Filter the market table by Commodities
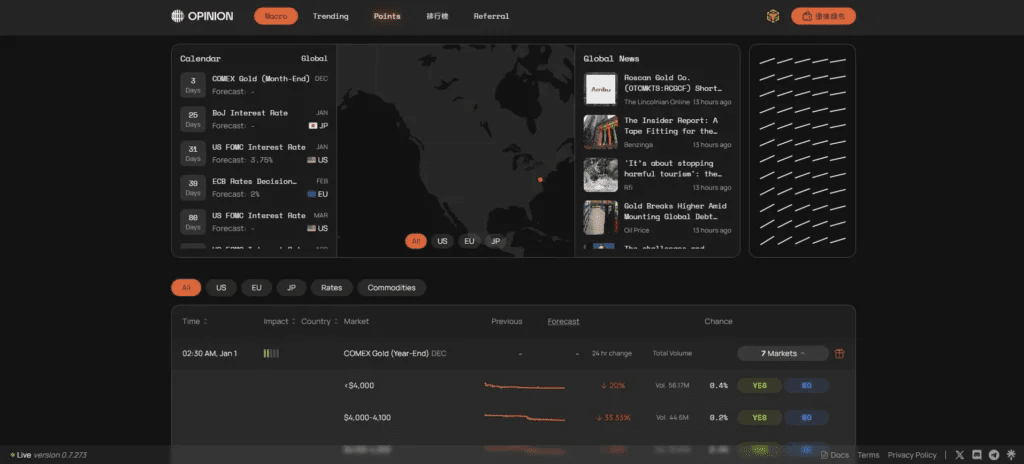 [x=391, y=288]
